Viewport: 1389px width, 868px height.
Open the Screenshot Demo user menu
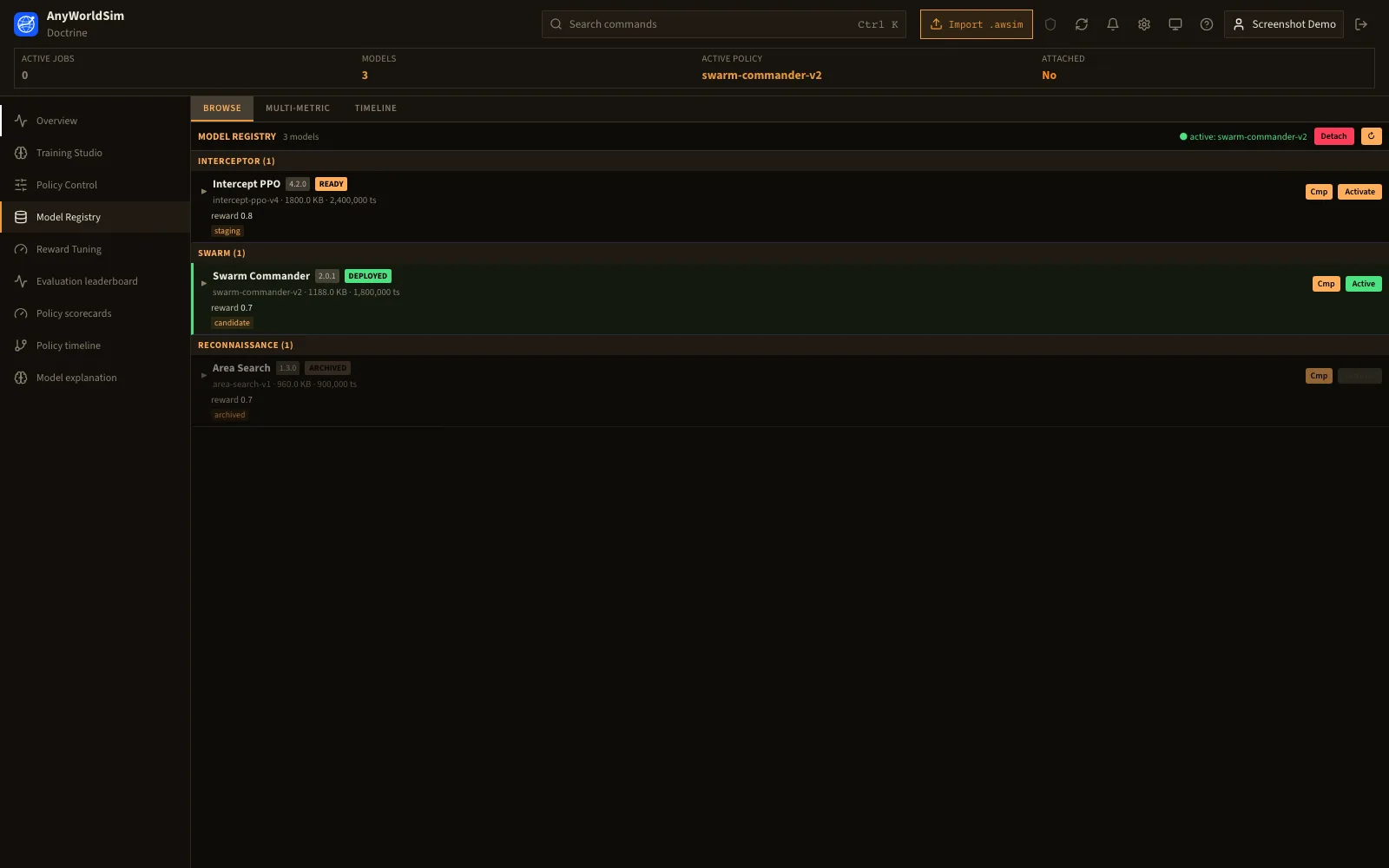1284,24
